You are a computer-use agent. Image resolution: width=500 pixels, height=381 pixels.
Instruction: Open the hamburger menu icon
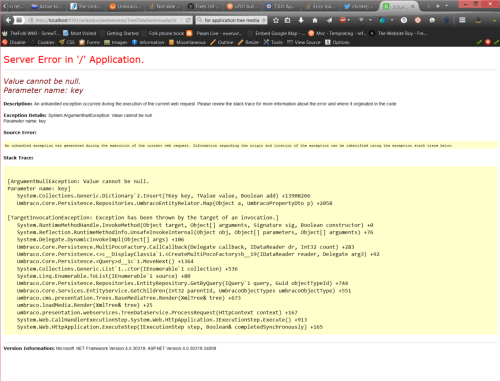point(462,20)
